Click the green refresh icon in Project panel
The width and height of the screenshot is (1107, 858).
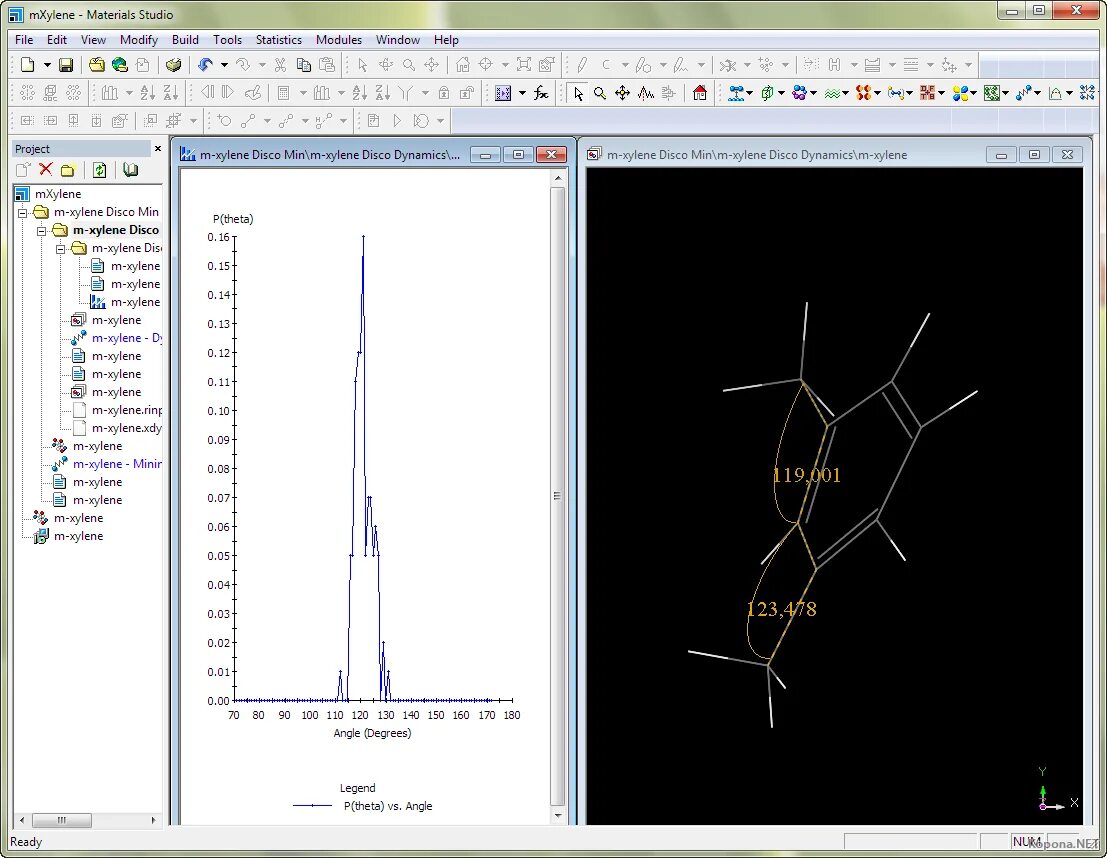pos(99,170)
